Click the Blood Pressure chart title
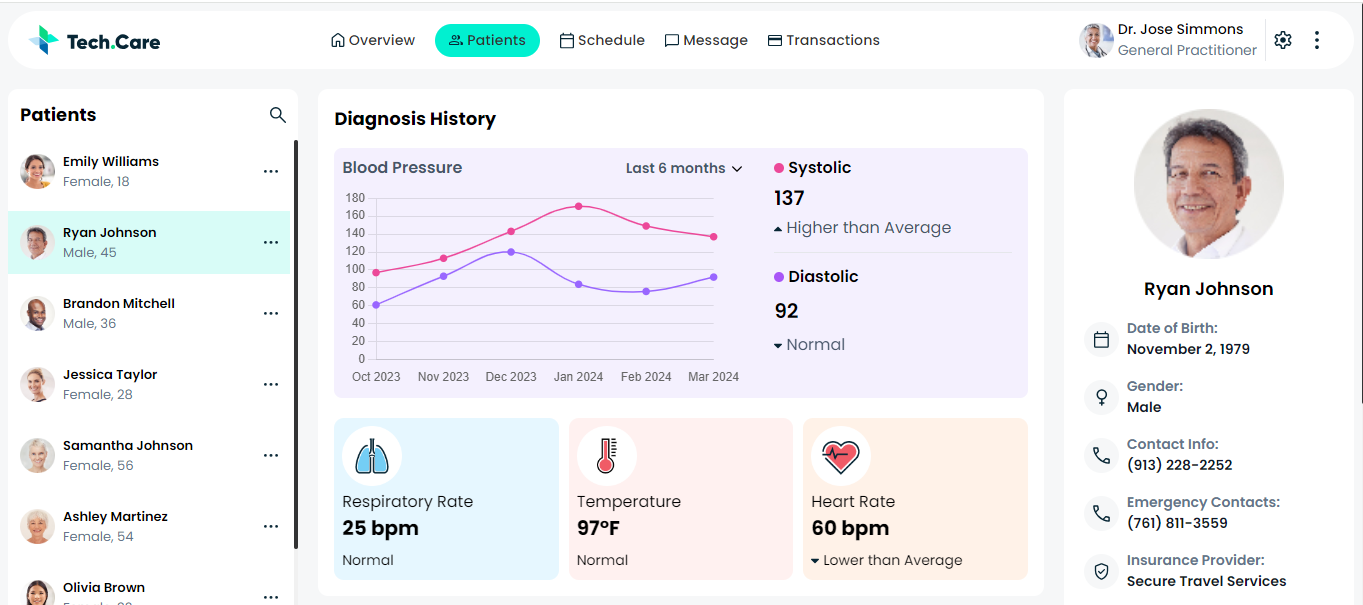The height and width of the screenshot is (605, 1363). tap(402, 168)
